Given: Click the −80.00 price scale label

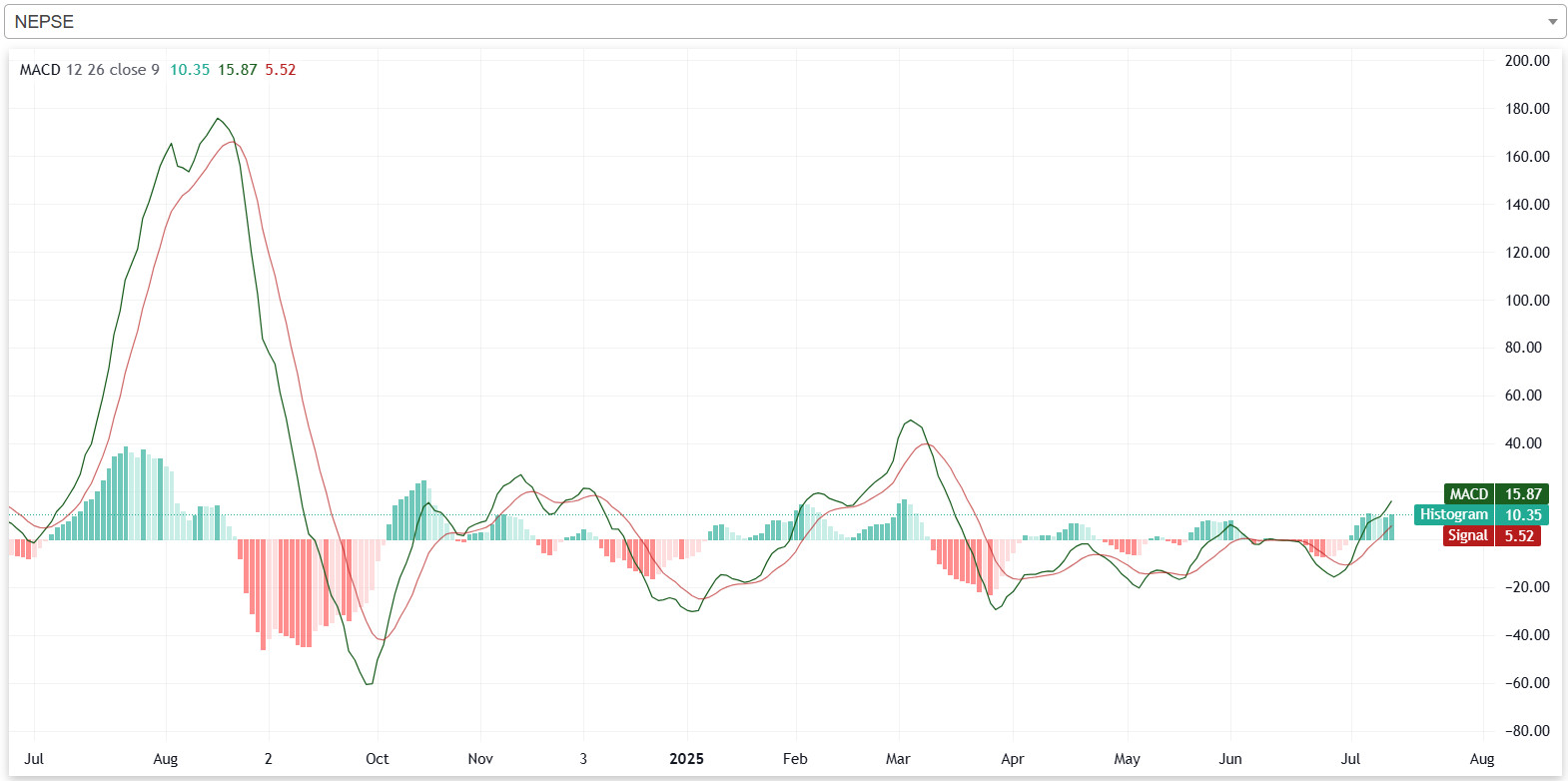Looking at the screenshot, I should coord(1527,731).
